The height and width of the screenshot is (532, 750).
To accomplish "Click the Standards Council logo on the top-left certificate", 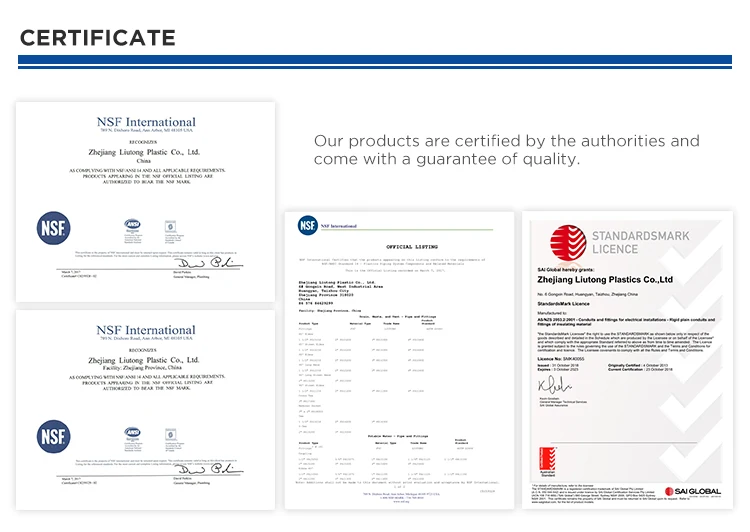I will point(171,226).
